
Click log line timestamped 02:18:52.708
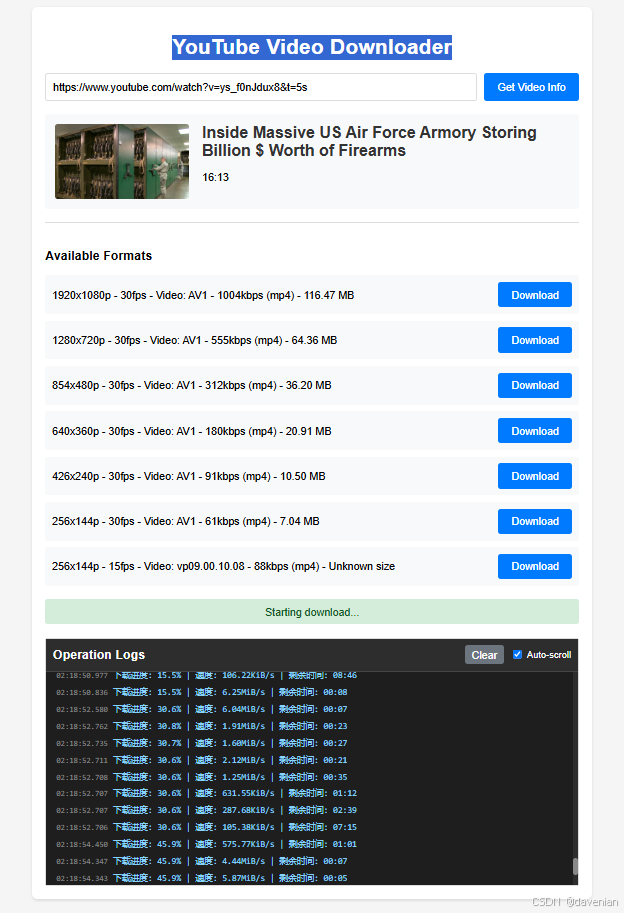[x=201, y=777]
